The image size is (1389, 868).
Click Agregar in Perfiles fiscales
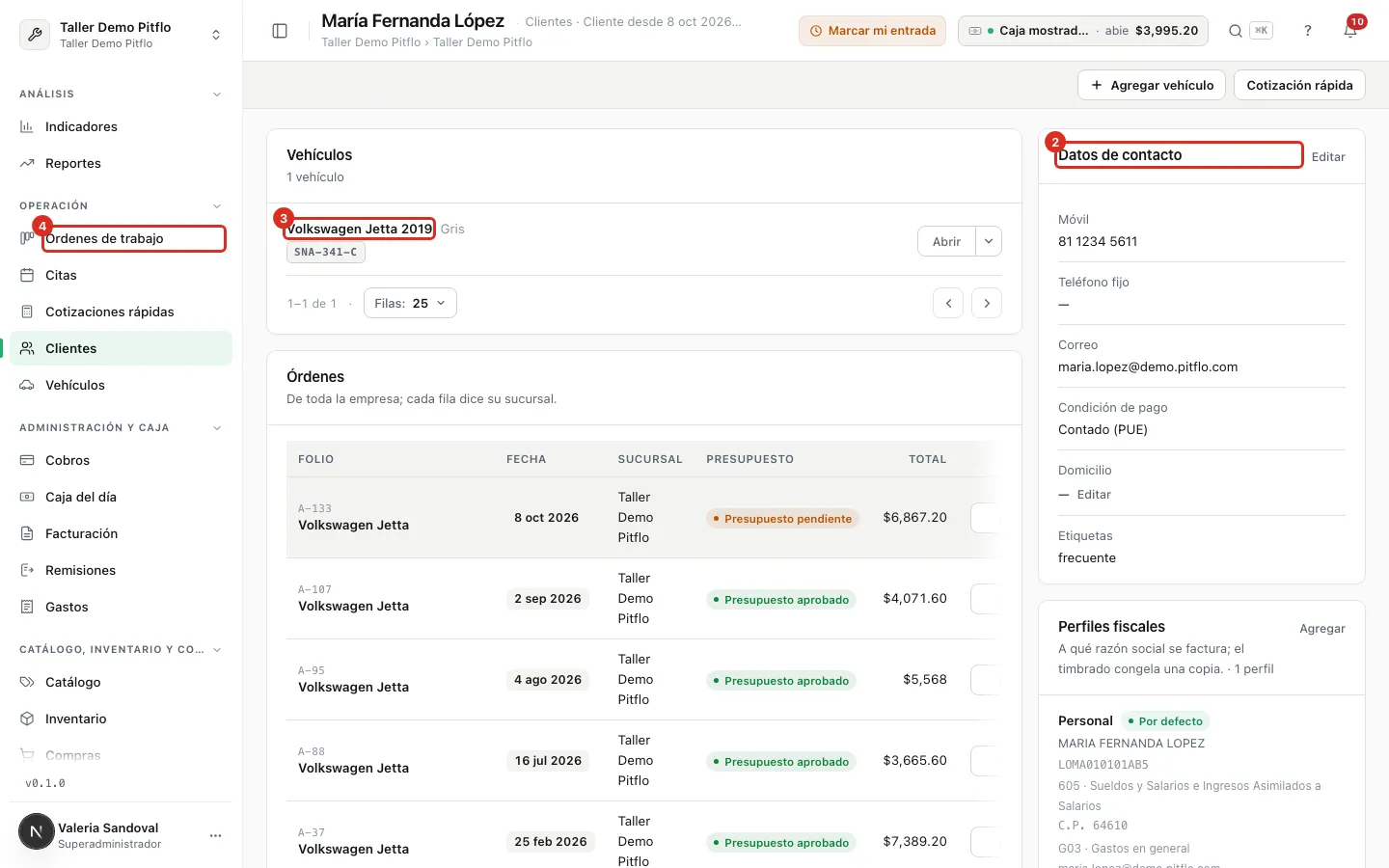point(1322,628)
